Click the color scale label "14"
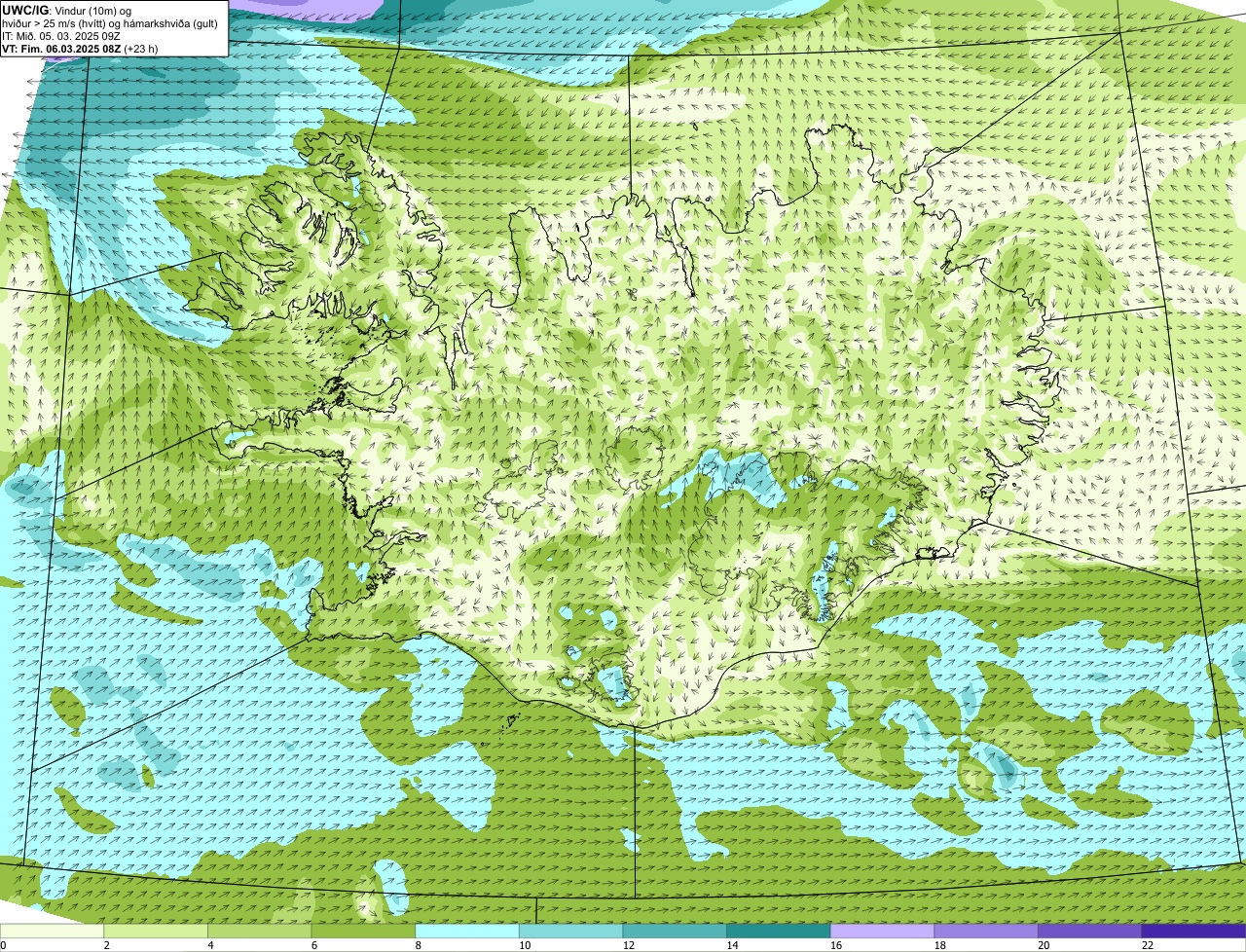 732,945
